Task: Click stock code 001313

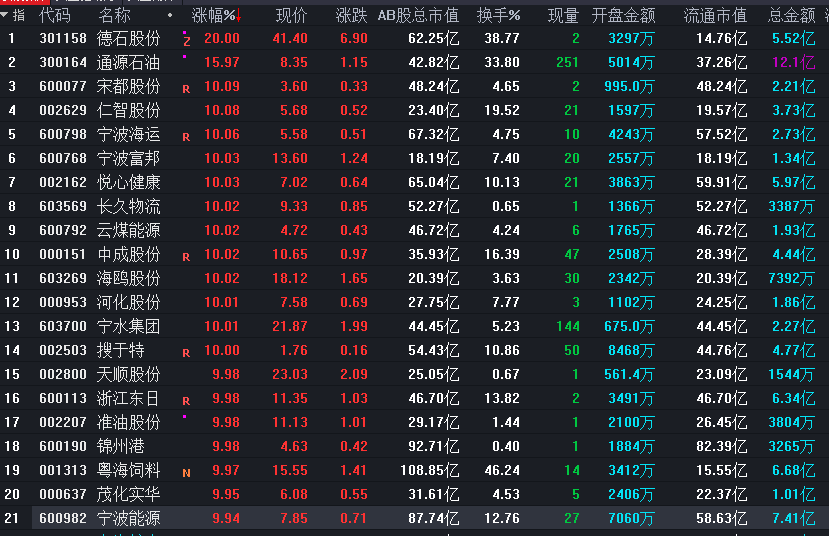Action: [63, 470]
